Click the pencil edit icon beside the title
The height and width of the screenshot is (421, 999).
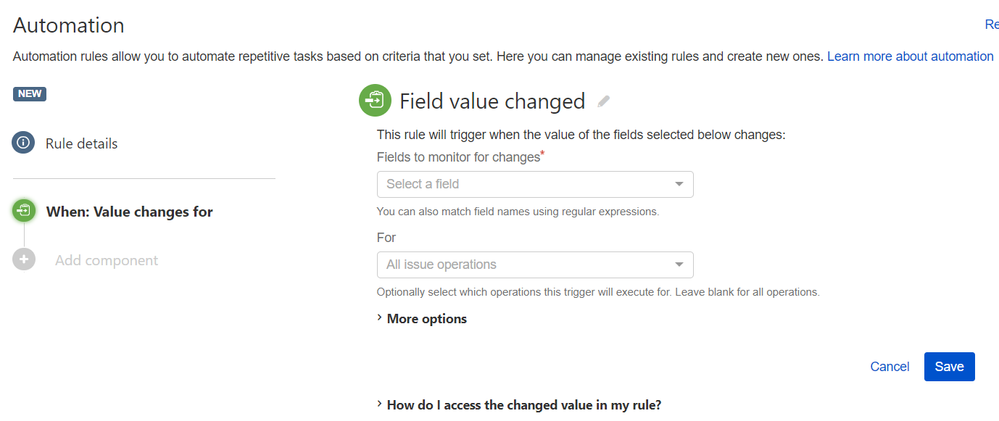point(603,101)
